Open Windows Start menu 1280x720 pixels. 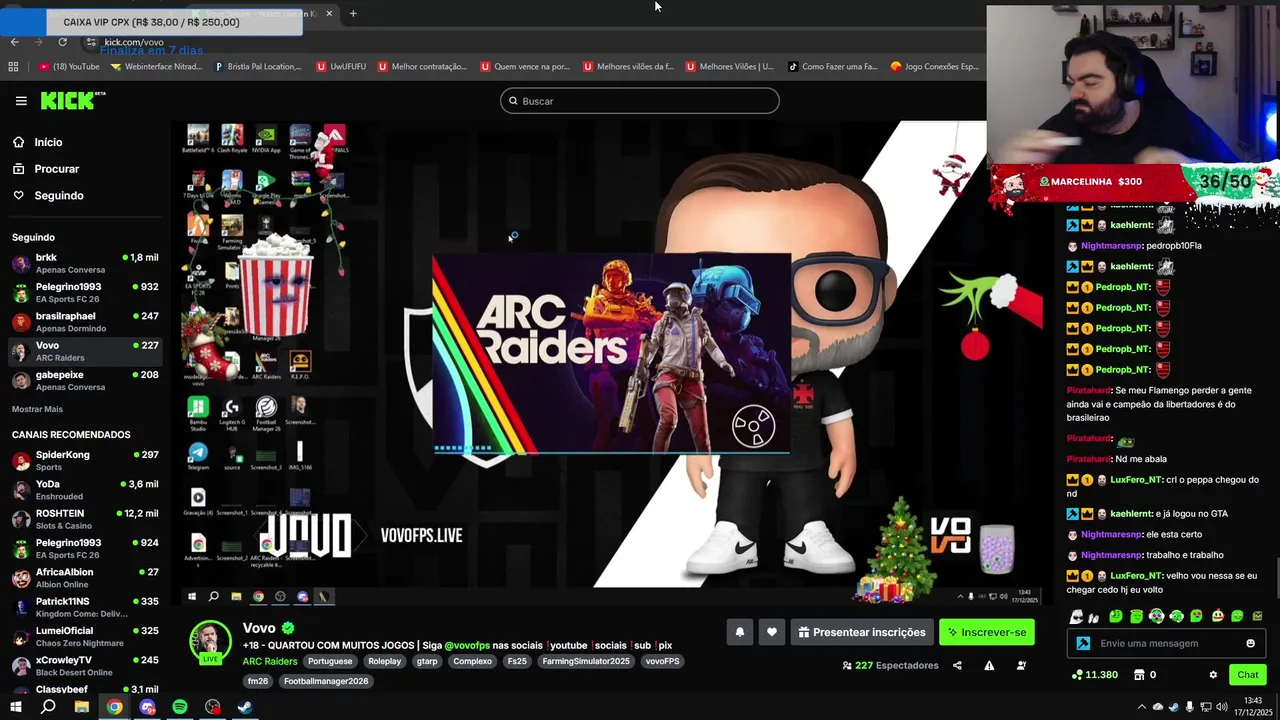[16, 707]
